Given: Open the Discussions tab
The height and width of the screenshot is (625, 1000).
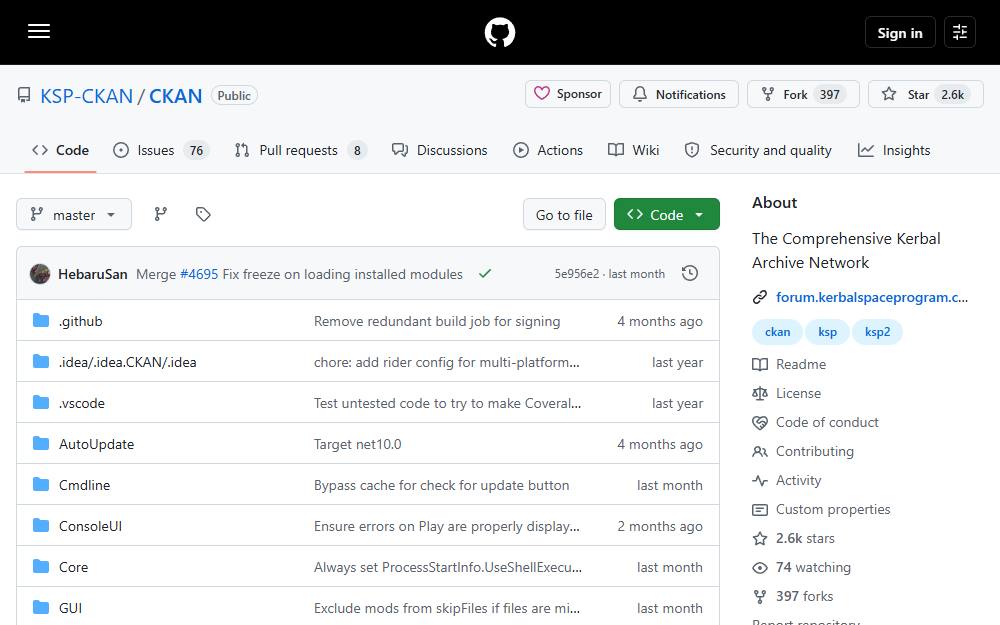Looking at the screenshot, I should [x=439, y=150].
